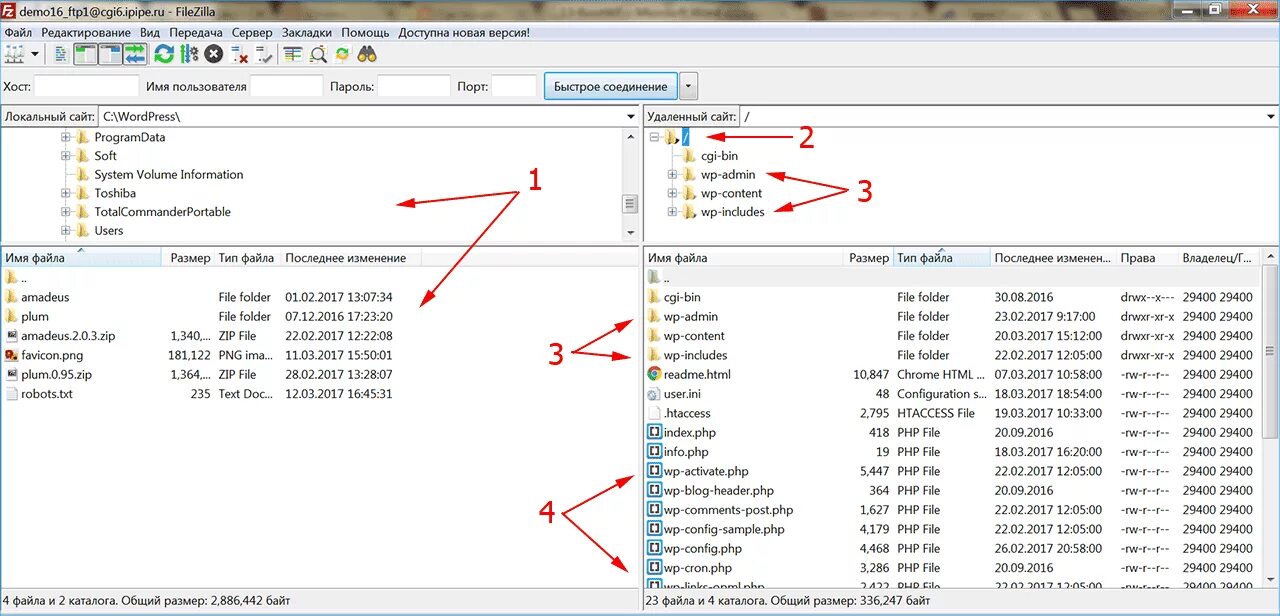Toggle synchronized browsing arrows icon
Viewport: 1280px width, 616px height.
pos(342,54)
